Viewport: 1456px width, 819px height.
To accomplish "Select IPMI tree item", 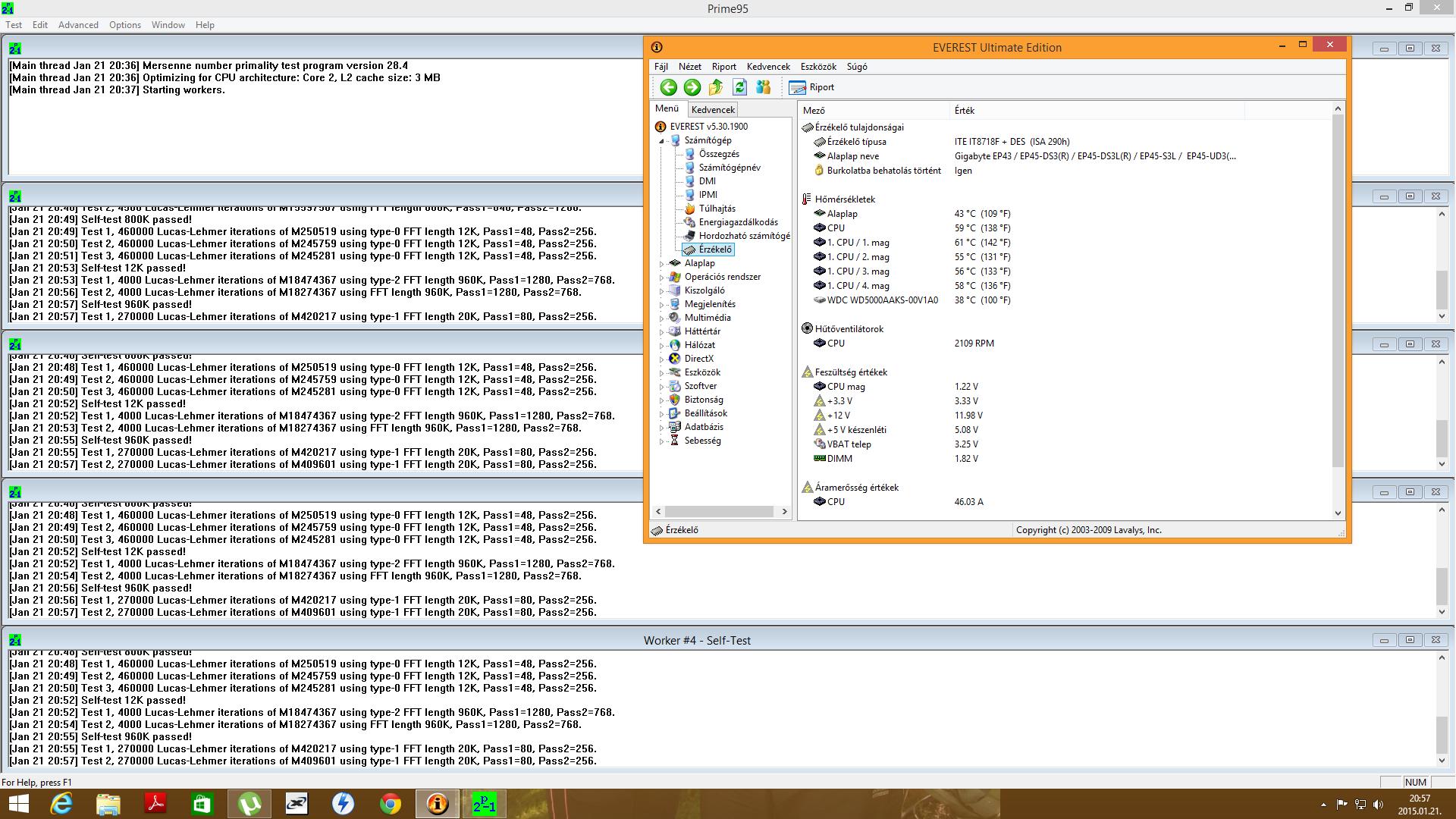I will coord(708,195).
